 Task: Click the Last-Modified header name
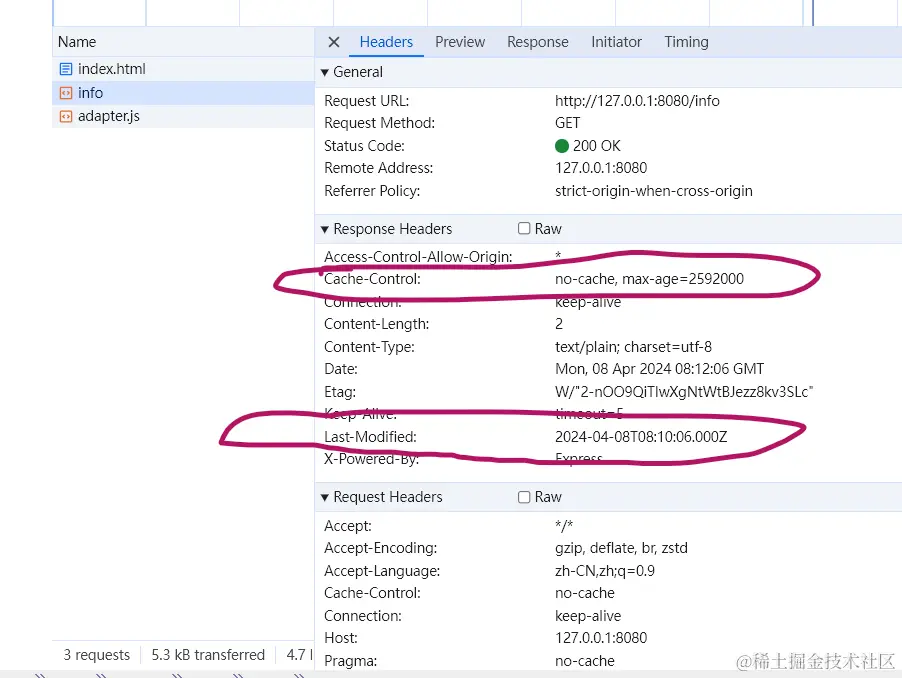pos(370,437)
